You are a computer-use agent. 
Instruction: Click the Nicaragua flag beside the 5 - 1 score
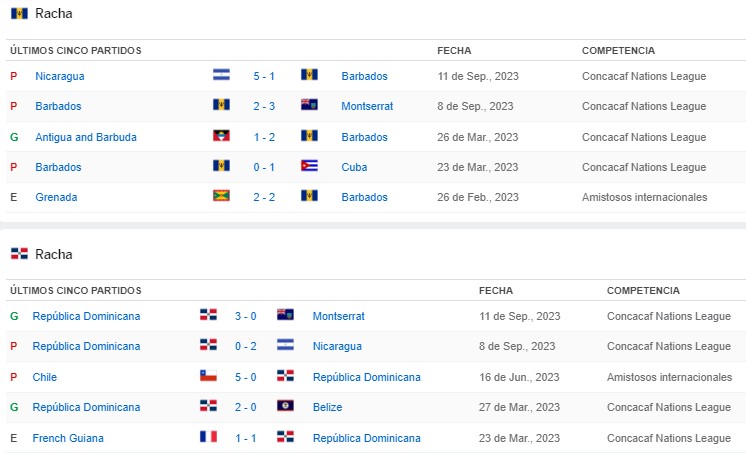click(x=221, y=76)
